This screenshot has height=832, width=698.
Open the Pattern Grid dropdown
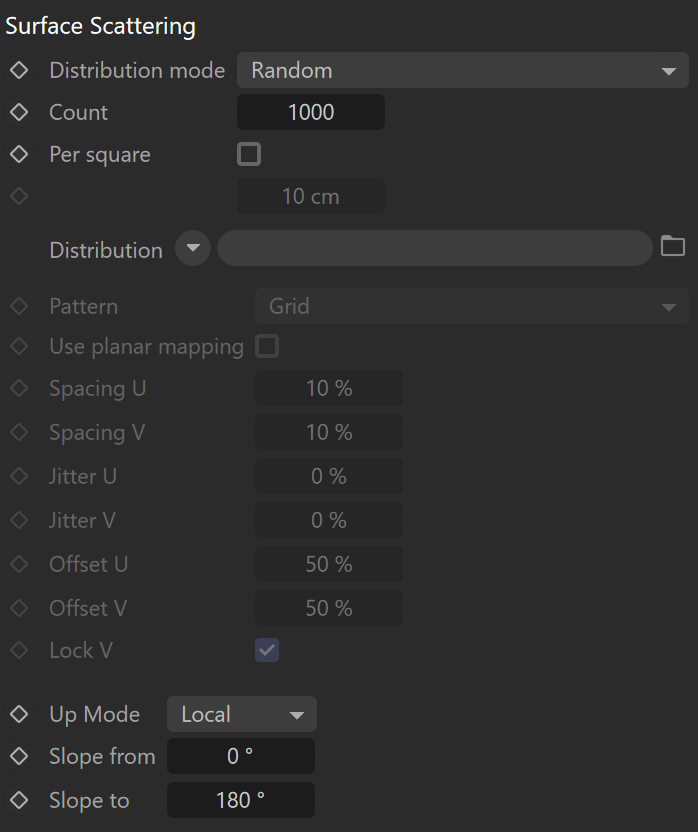(472, 306)
